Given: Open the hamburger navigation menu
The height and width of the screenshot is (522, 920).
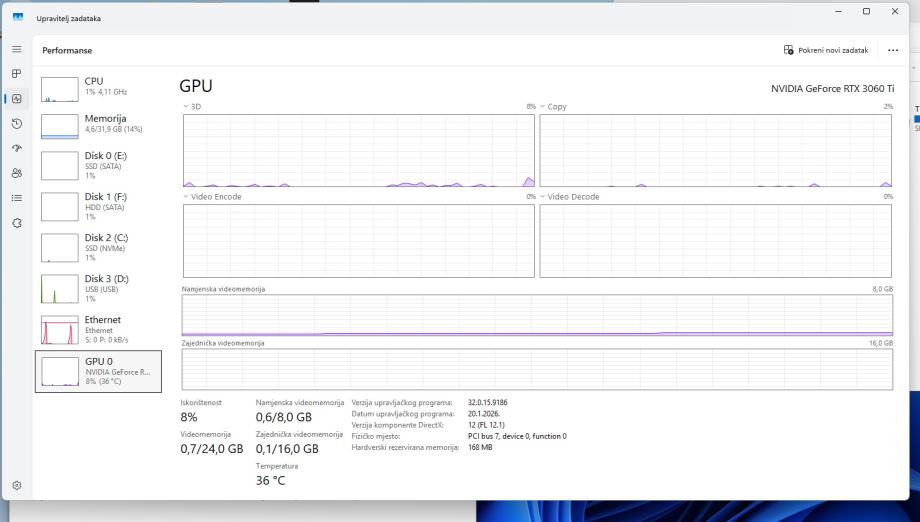Looking at the screenshot, I should [16, 49].
